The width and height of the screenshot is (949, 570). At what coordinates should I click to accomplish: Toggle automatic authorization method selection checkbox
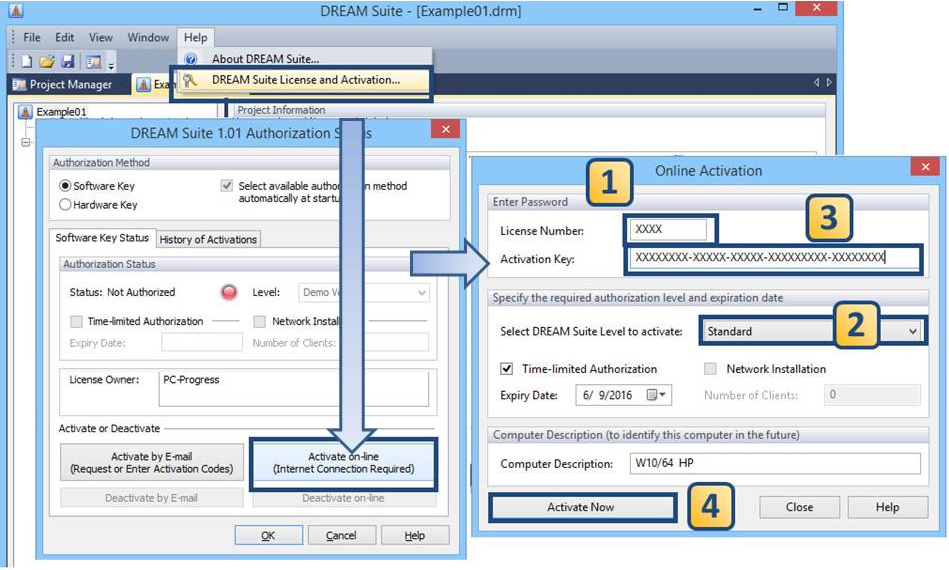(226, 186)
